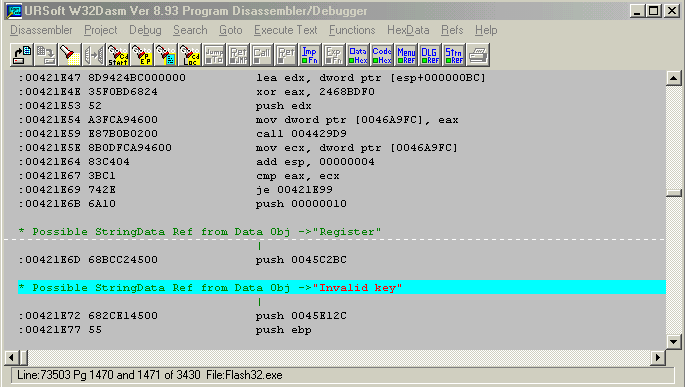The width and height of the screenshot is (685, 387).
Task: Open the HexData menu
Action: click(408, 30)
